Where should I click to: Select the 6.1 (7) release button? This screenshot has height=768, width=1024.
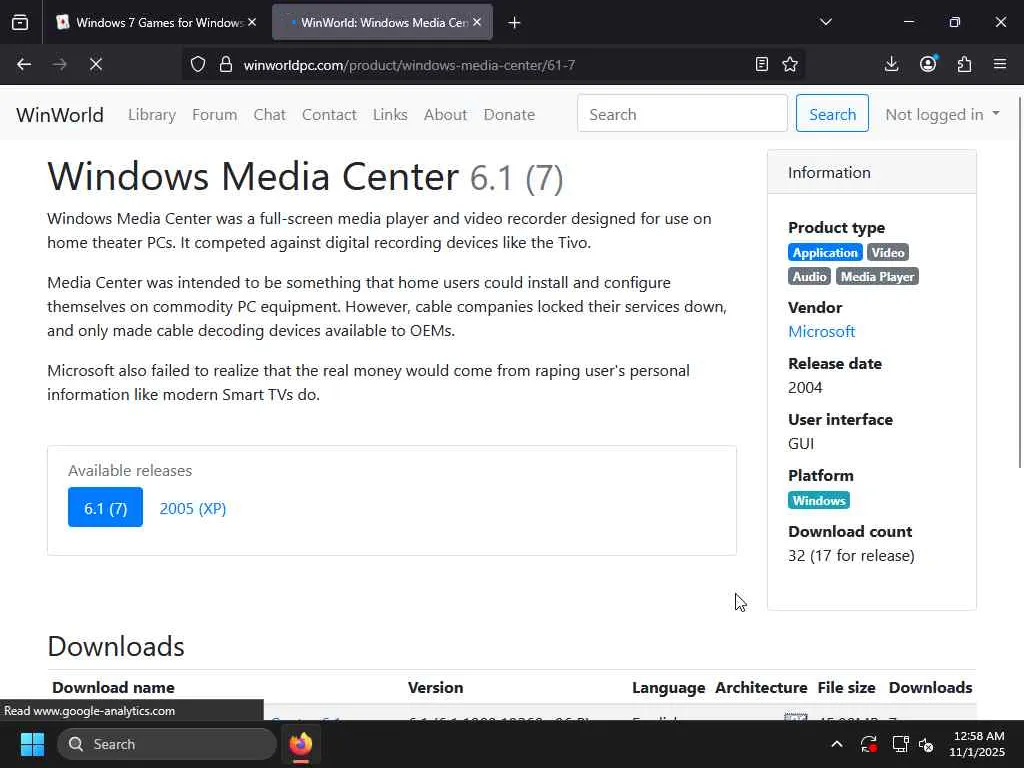click(105, 507)
